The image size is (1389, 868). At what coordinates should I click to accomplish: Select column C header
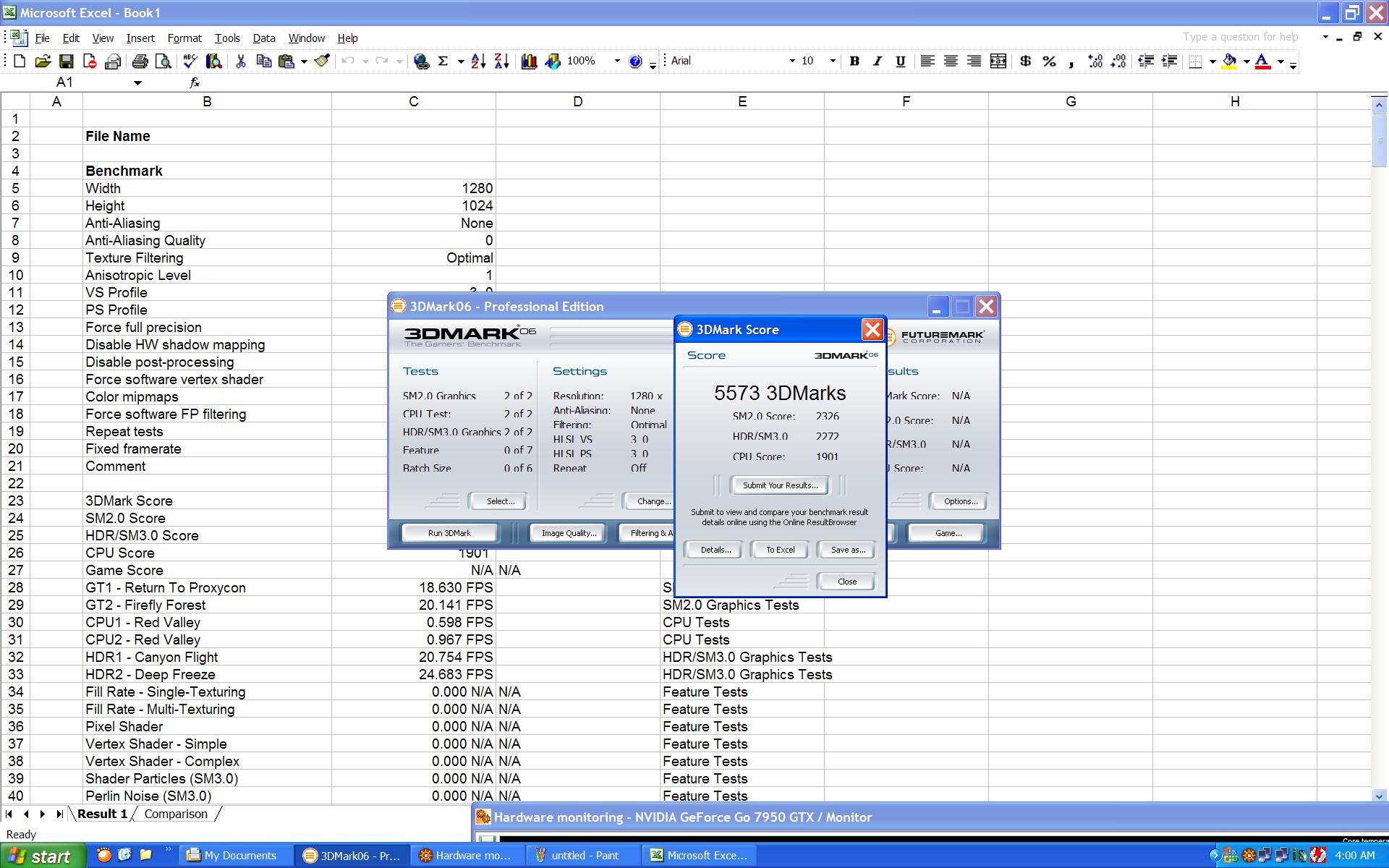click(x=414, y=102)
